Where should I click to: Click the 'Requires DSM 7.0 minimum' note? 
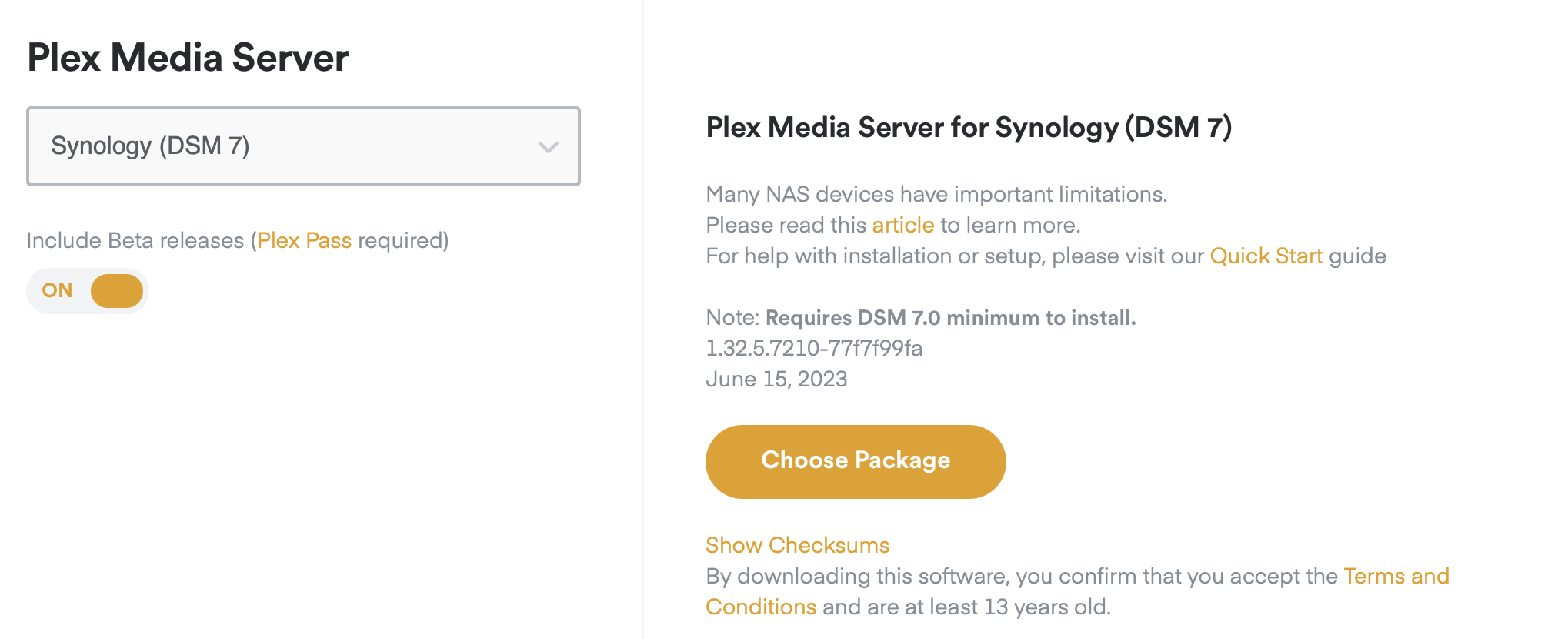click(949, 318)
